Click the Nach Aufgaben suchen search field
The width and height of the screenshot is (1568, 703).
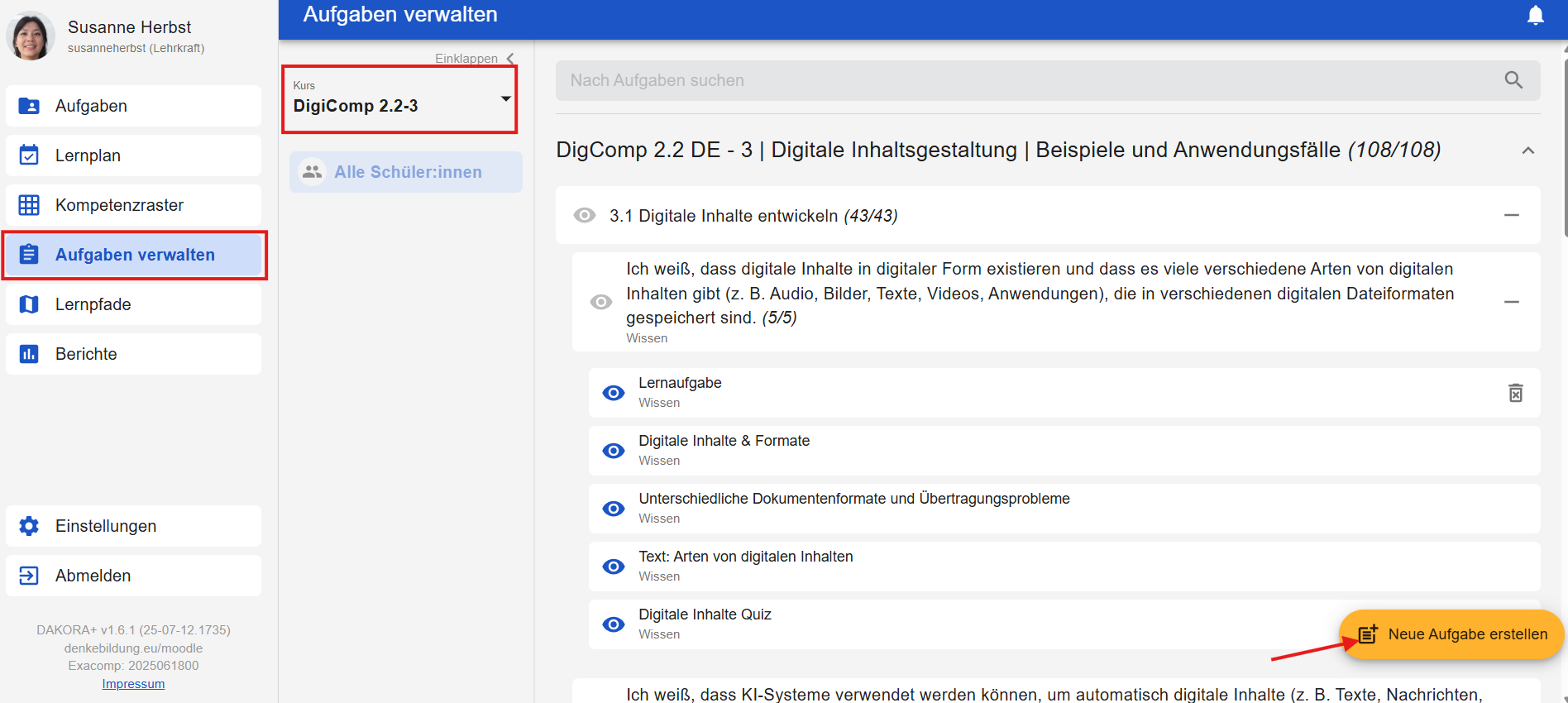[x=1025, y=80]
